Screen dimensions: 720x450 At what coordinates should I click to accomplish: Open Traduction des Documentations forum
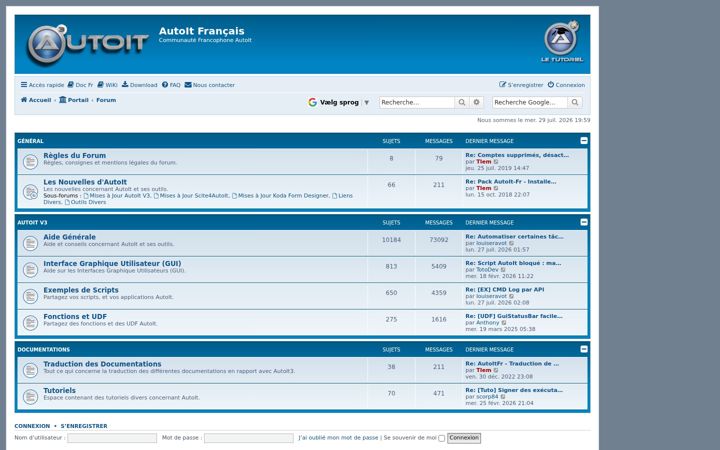pos(102,364)
